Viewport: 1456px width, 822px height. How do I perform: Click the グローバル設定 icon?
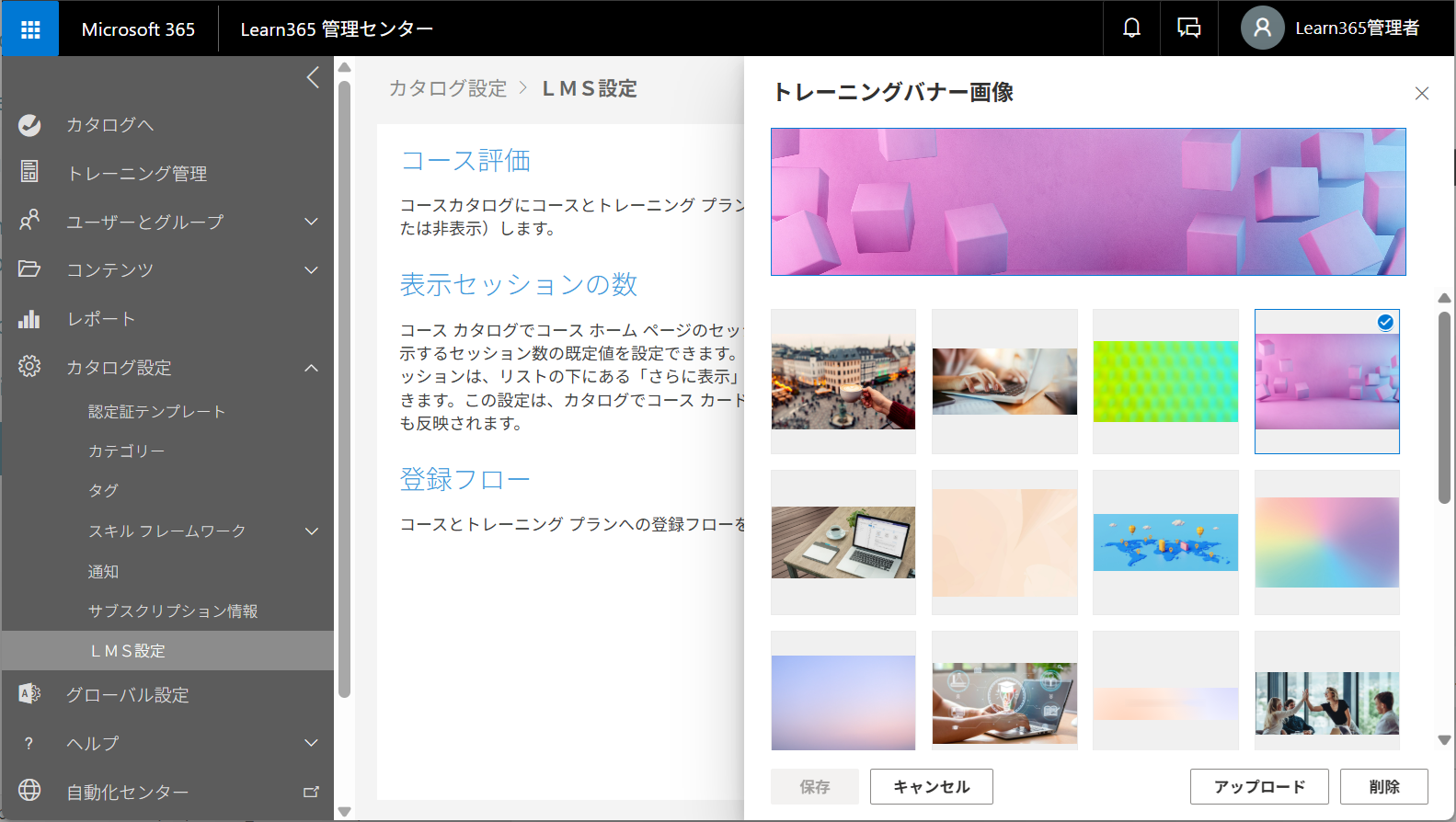pyautogui.click(x=29, y=693)
